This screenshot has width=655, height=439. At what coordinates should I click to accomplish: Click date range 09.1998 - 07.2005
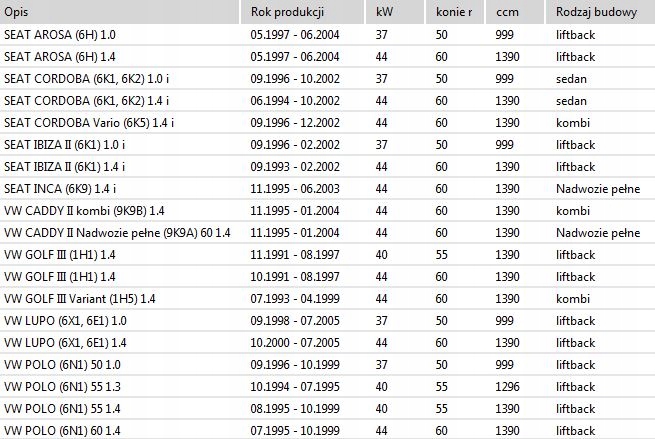pos(295,321)
